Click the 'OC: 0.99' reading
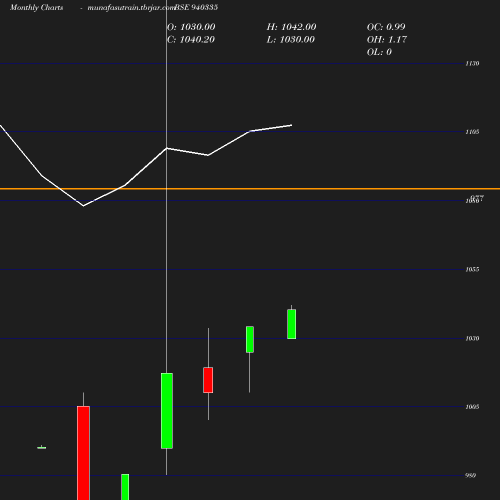The width and height of the screenshot is (500, 500). coord(386,27)
